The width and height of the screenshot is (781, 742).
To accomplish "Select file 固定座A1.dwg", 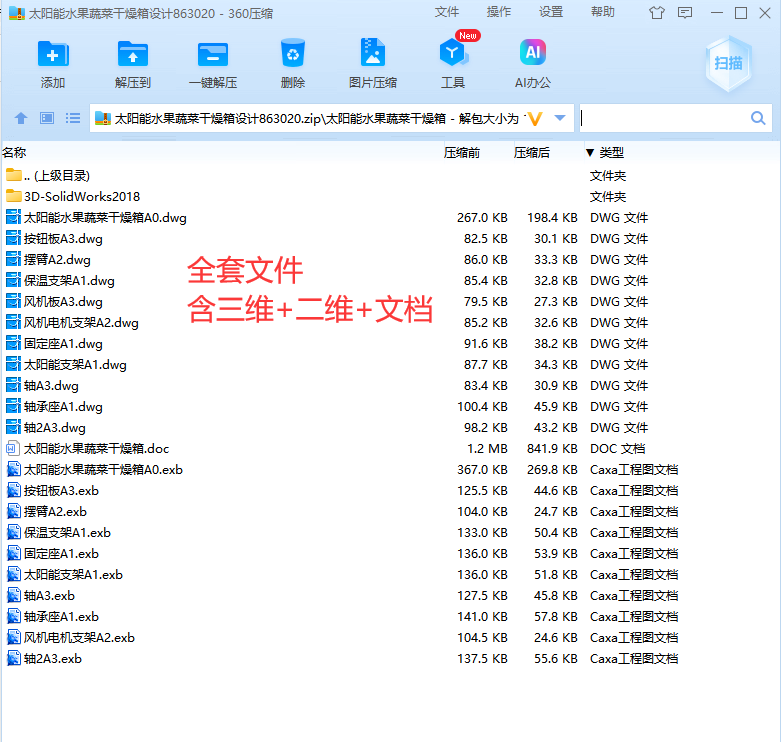I will pos(63,344).
